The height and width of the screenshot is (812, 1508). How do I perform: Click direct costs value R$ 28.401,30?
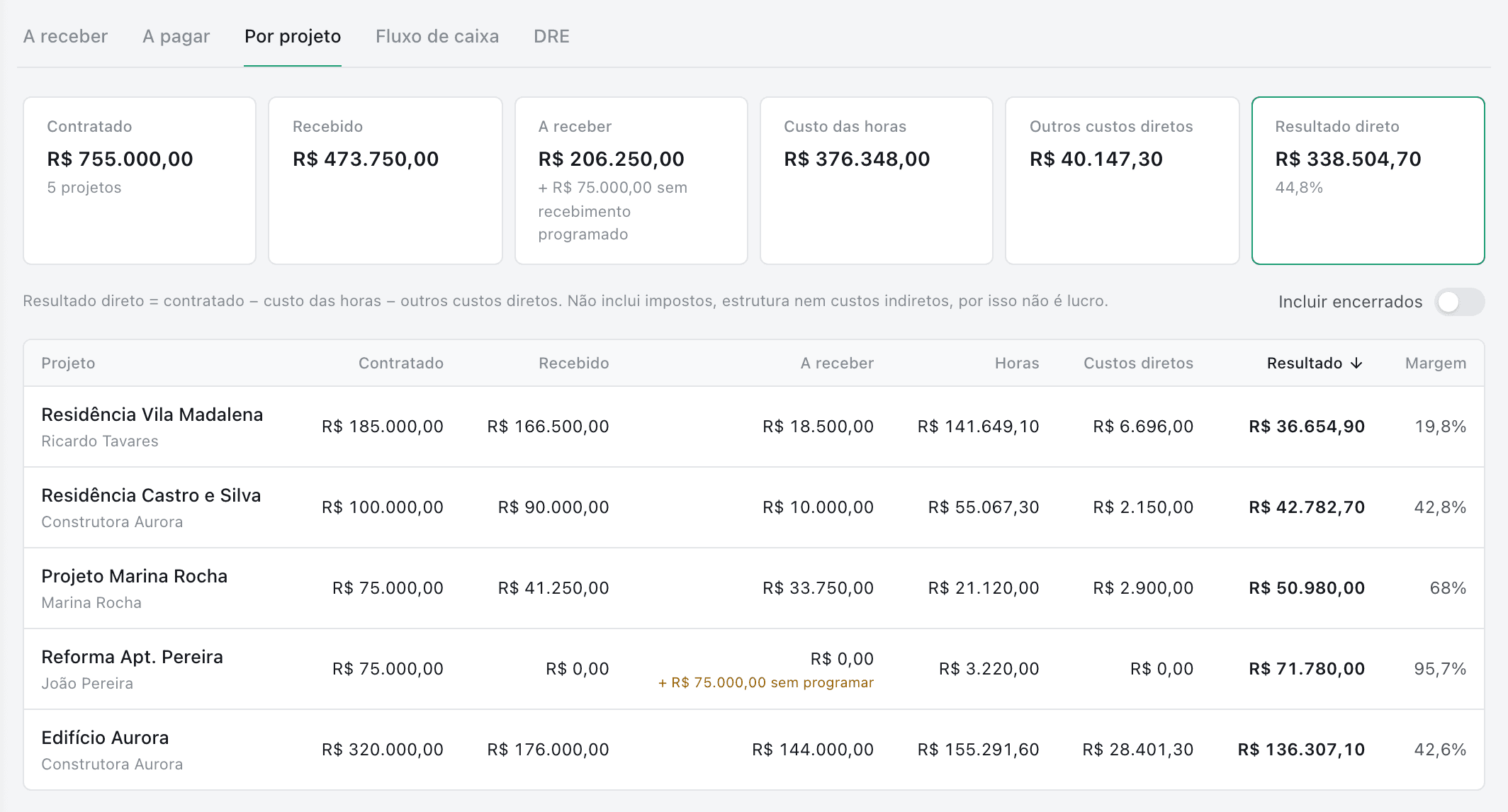tap(1138, 750)
